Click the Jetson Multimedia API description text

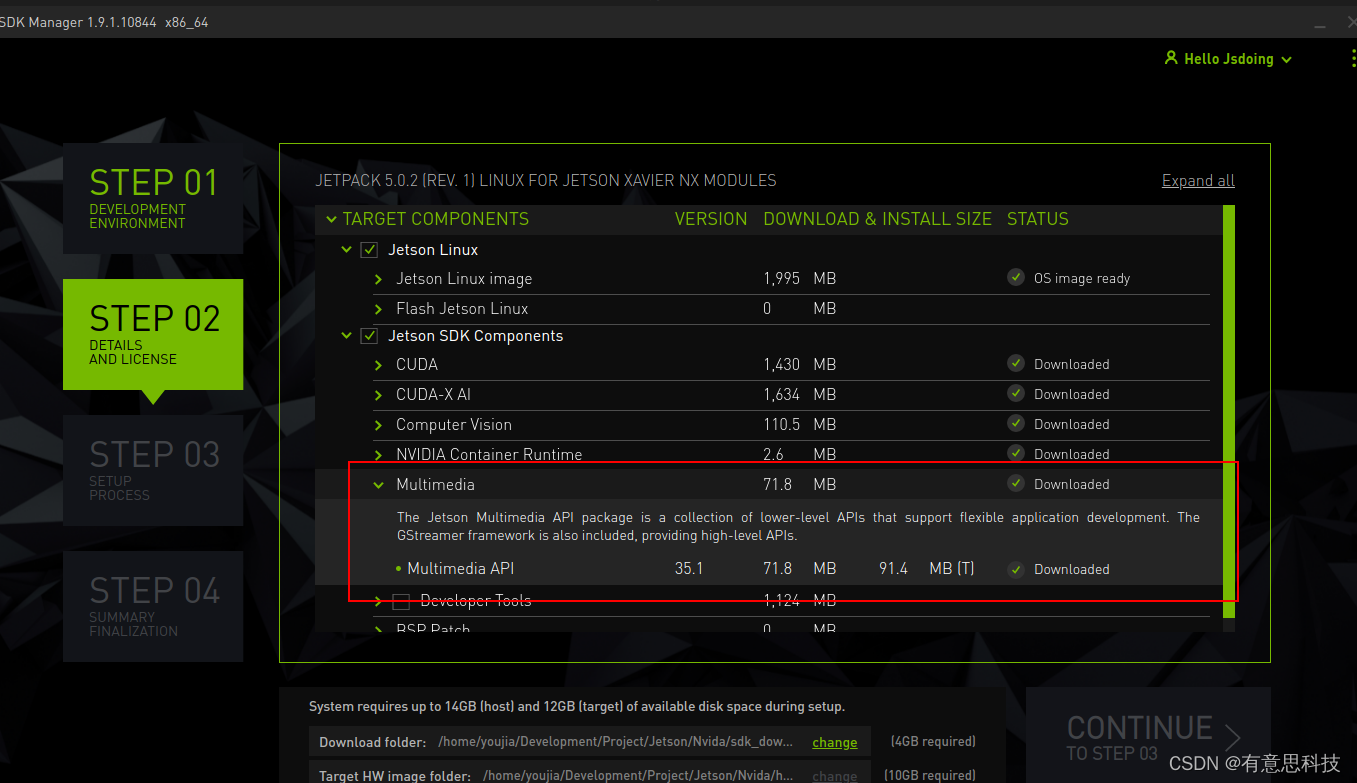point(798,527)
